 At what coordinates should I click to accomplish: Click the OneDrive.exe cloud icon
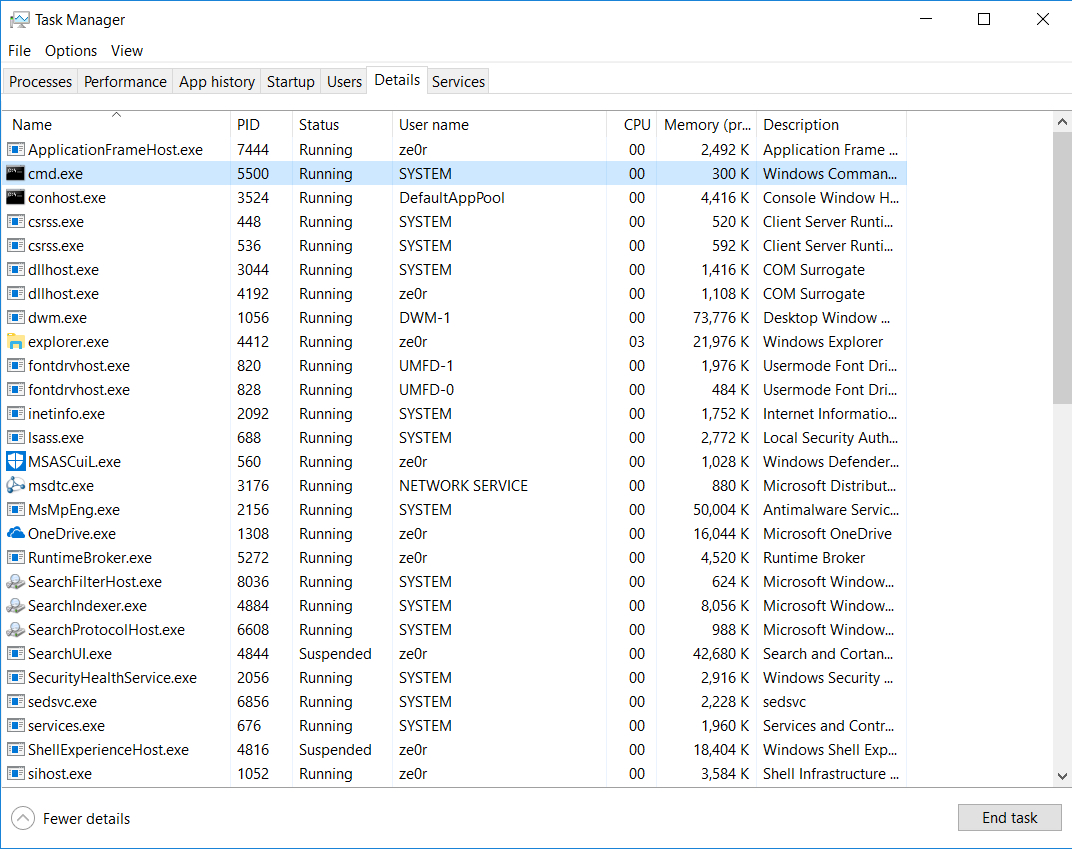16,533
